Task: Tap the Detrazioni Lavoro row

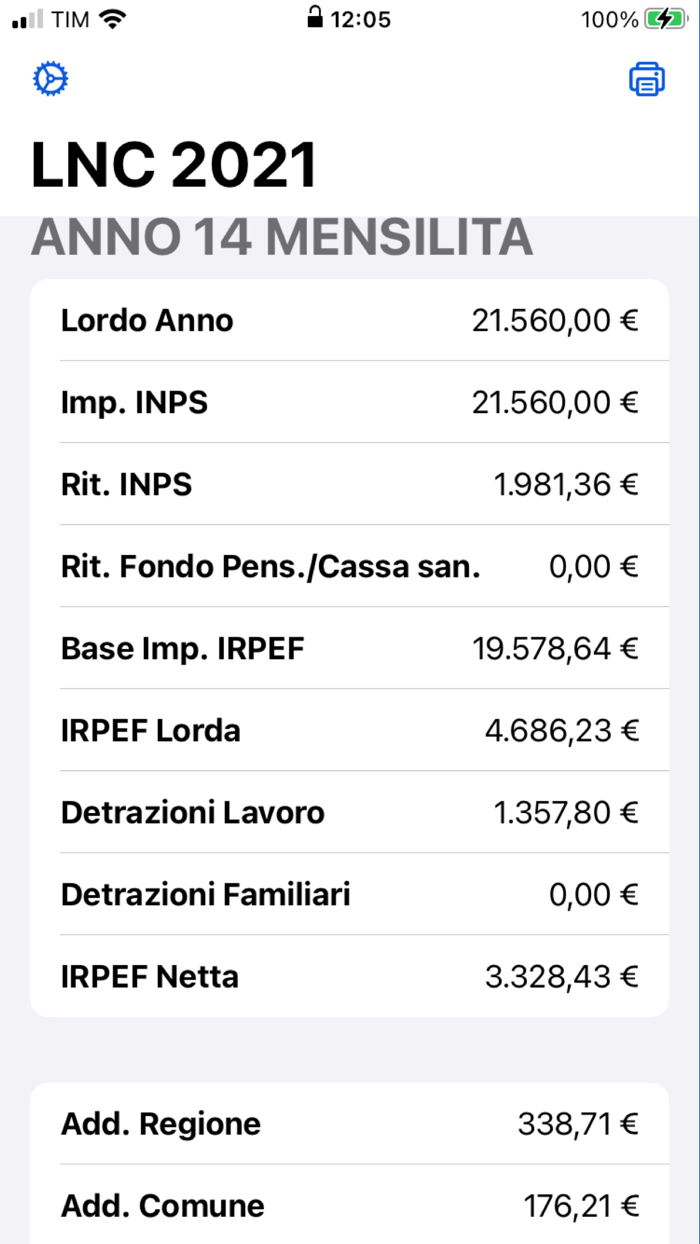Action: [349, 812]
